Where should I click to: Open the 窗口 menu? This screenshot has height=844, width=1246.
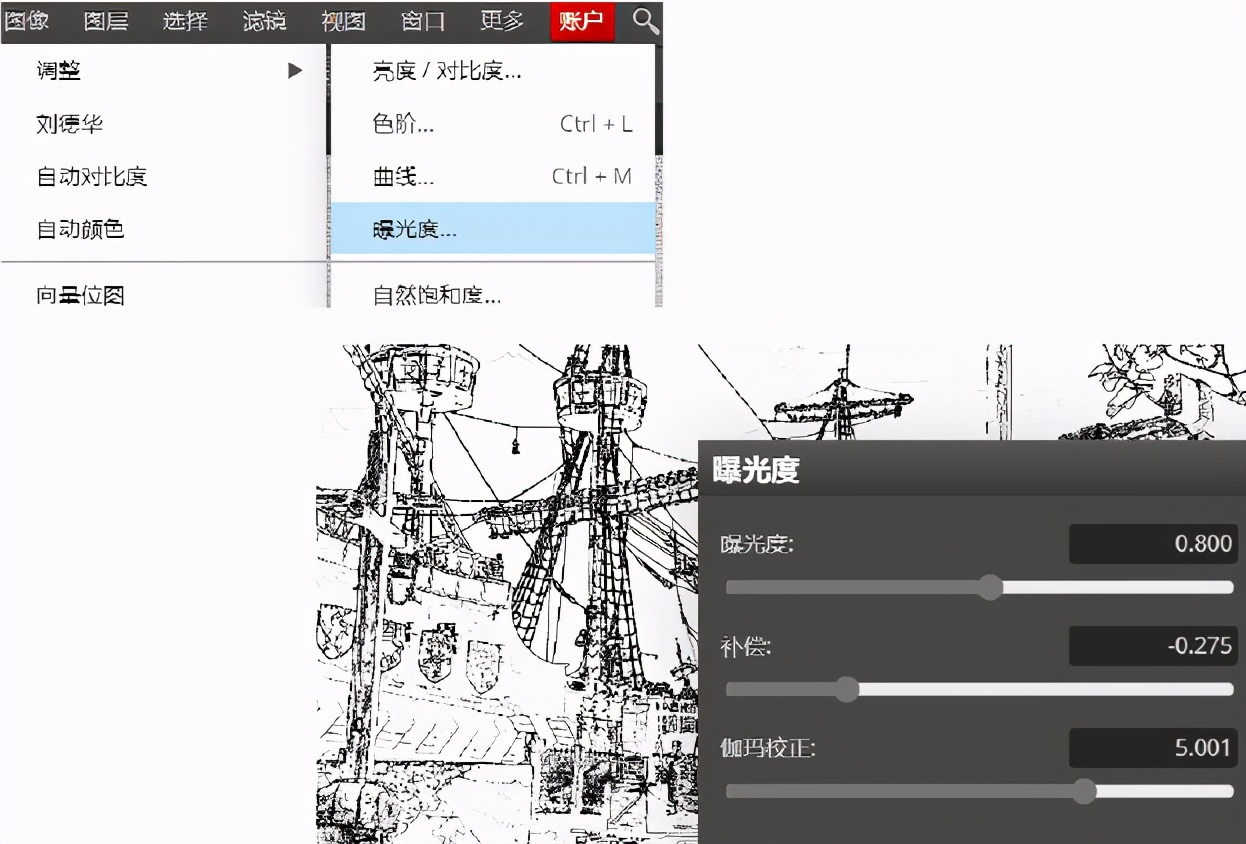[422, 21]
